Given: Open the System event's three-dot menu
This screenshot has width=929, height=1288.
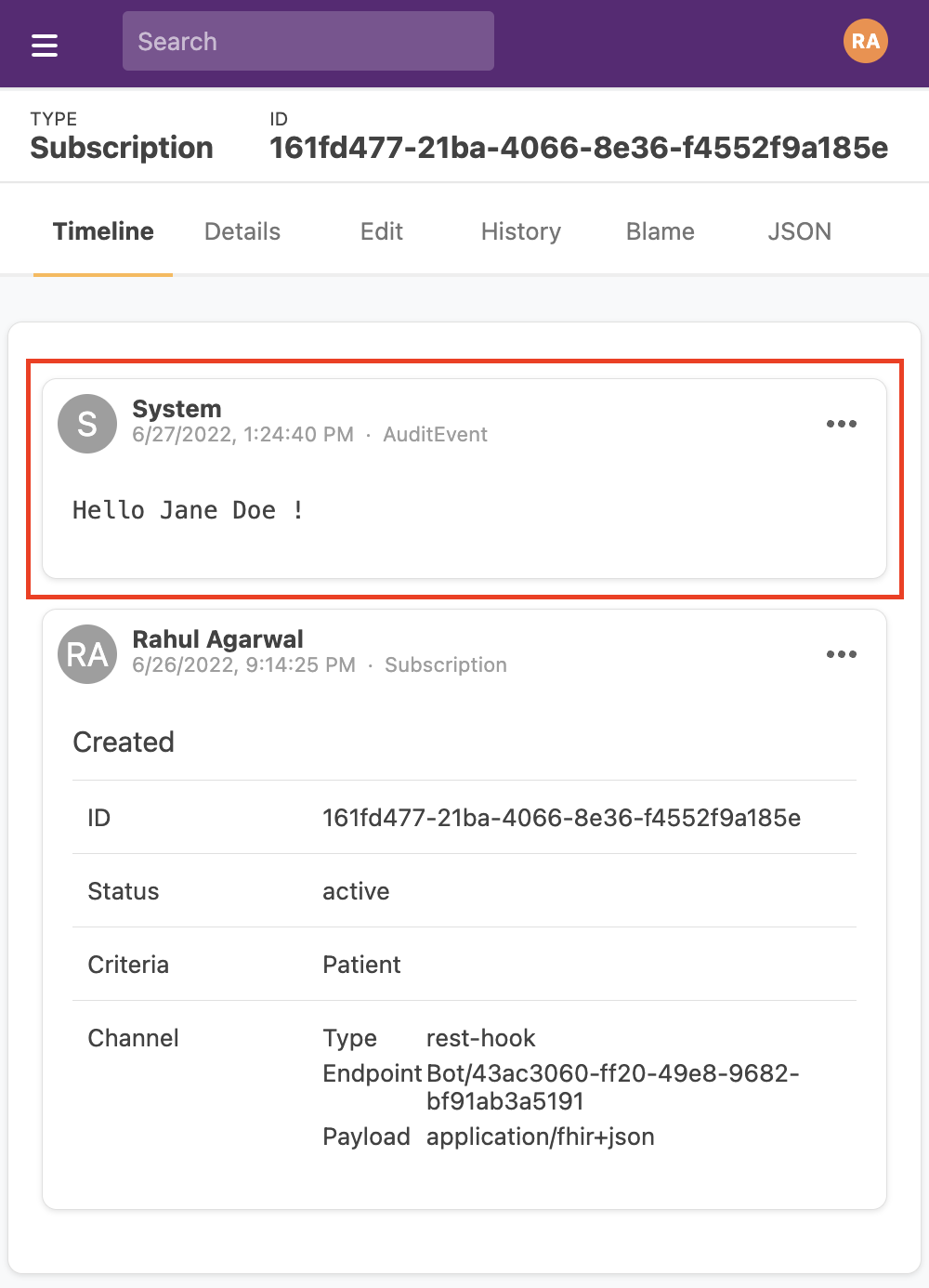Looking at the screenshot, I should 841,424.
